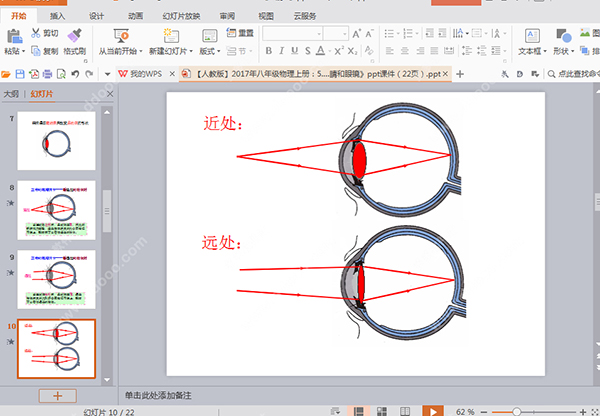Screen dimensions: 600x416
Task: Click the add slide plus button
Action: point(57,396)
